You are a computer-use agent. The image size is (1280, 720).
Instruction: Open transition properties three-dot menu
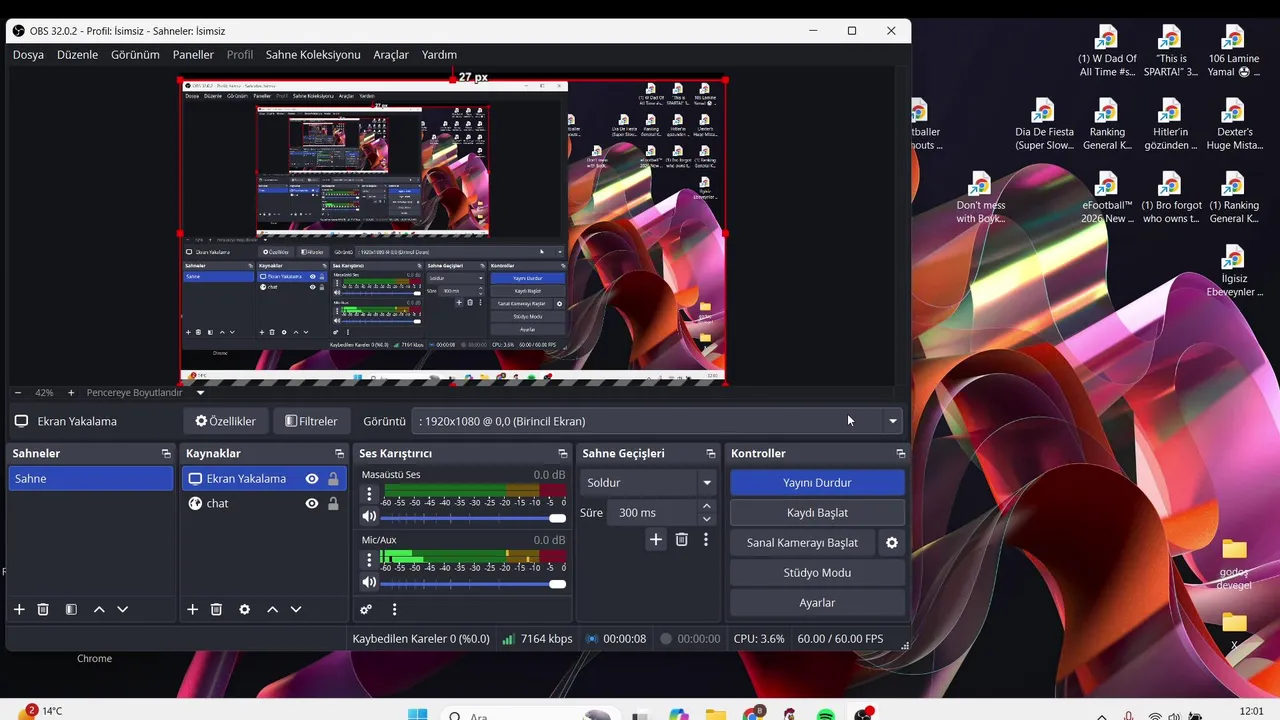pos(705,539)
